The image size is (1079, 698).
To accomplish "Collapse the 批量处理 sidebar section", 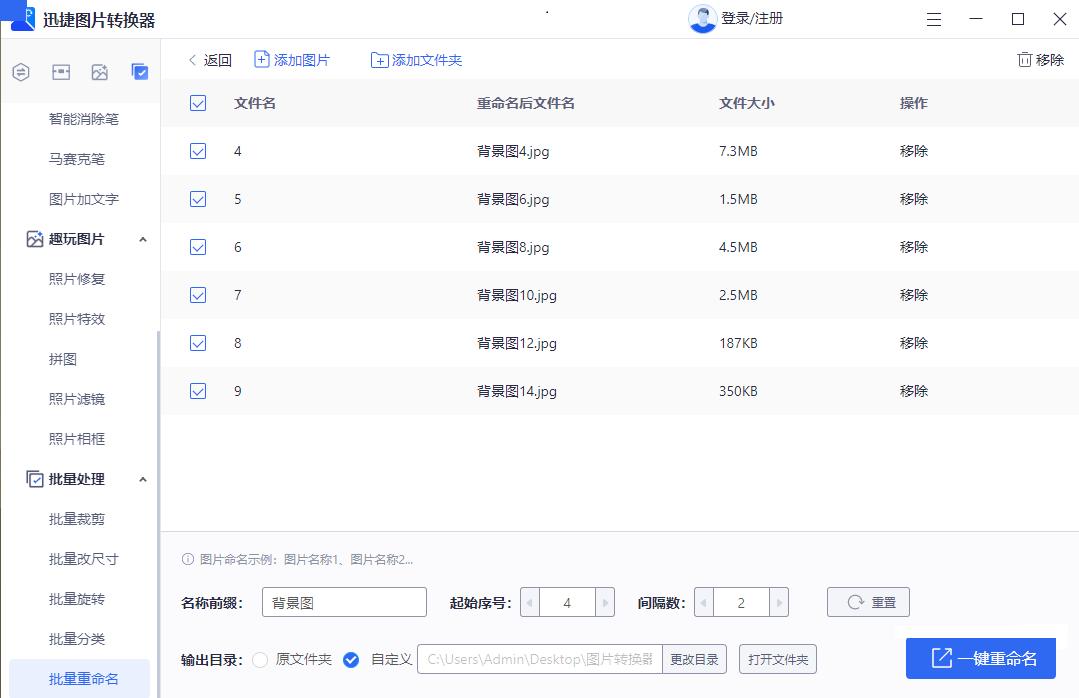I will [143, 479].
